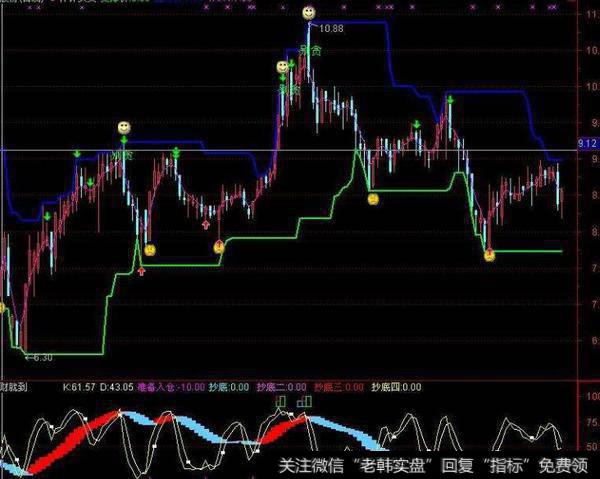Click the smiley face above the 10.88 peak
The image size is (600, 479).
[308, 13]
